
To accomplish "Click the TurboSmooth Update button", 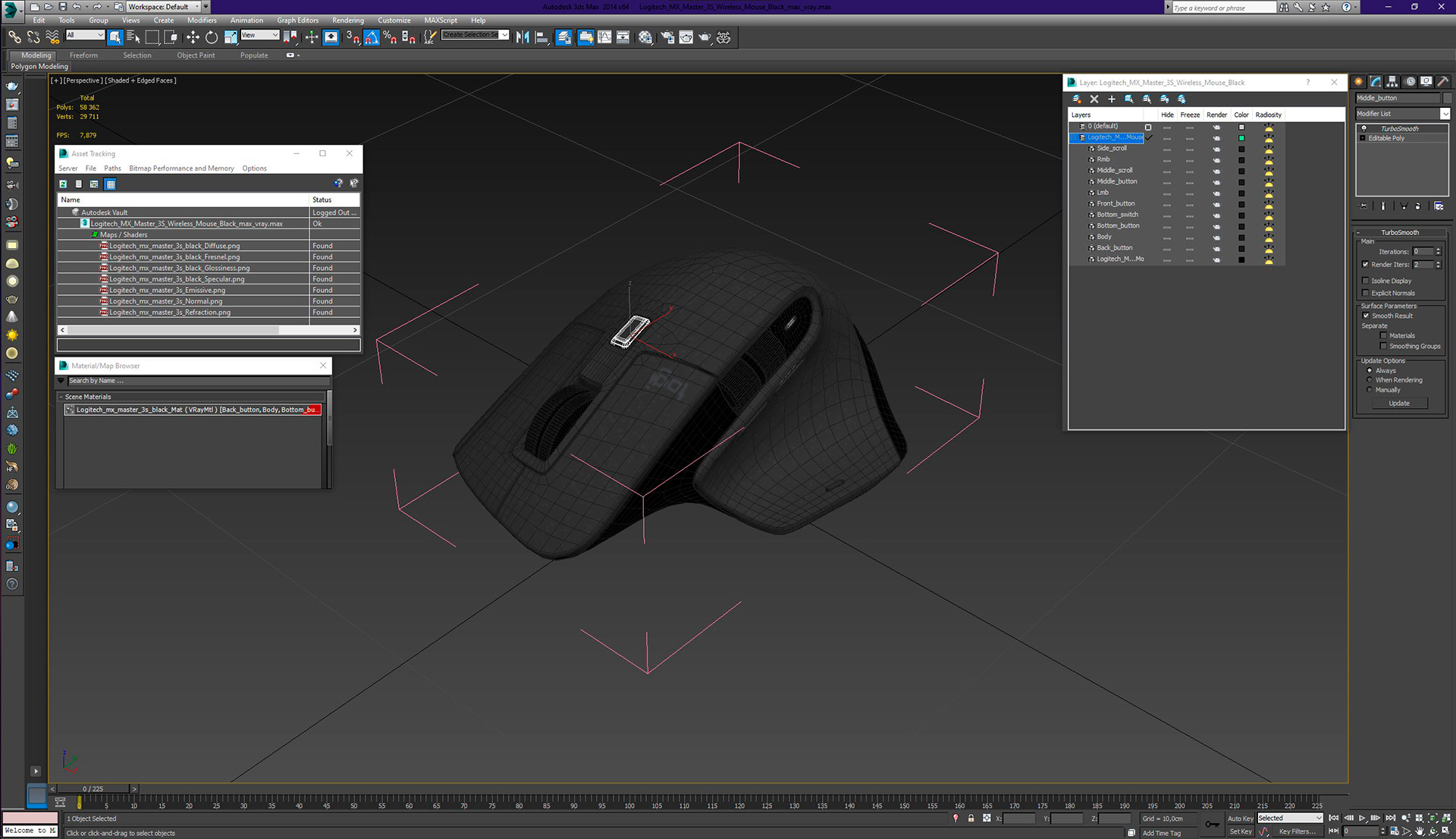I will 1399,404.
